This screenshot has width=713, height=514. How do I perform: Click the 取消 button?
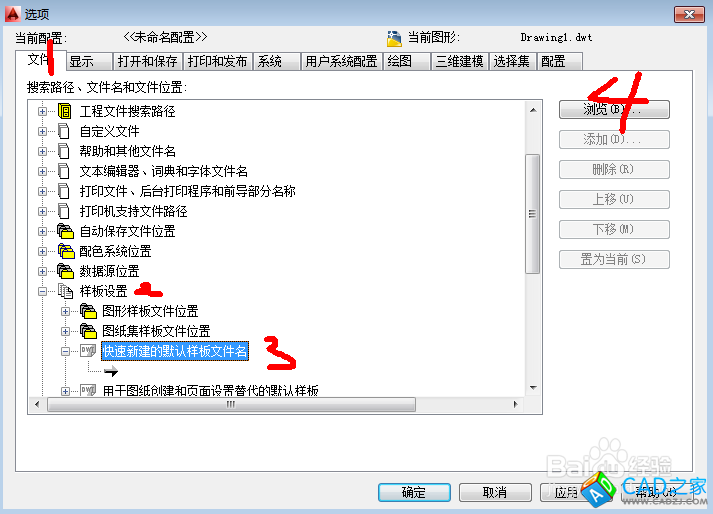[x=495, y=492]
